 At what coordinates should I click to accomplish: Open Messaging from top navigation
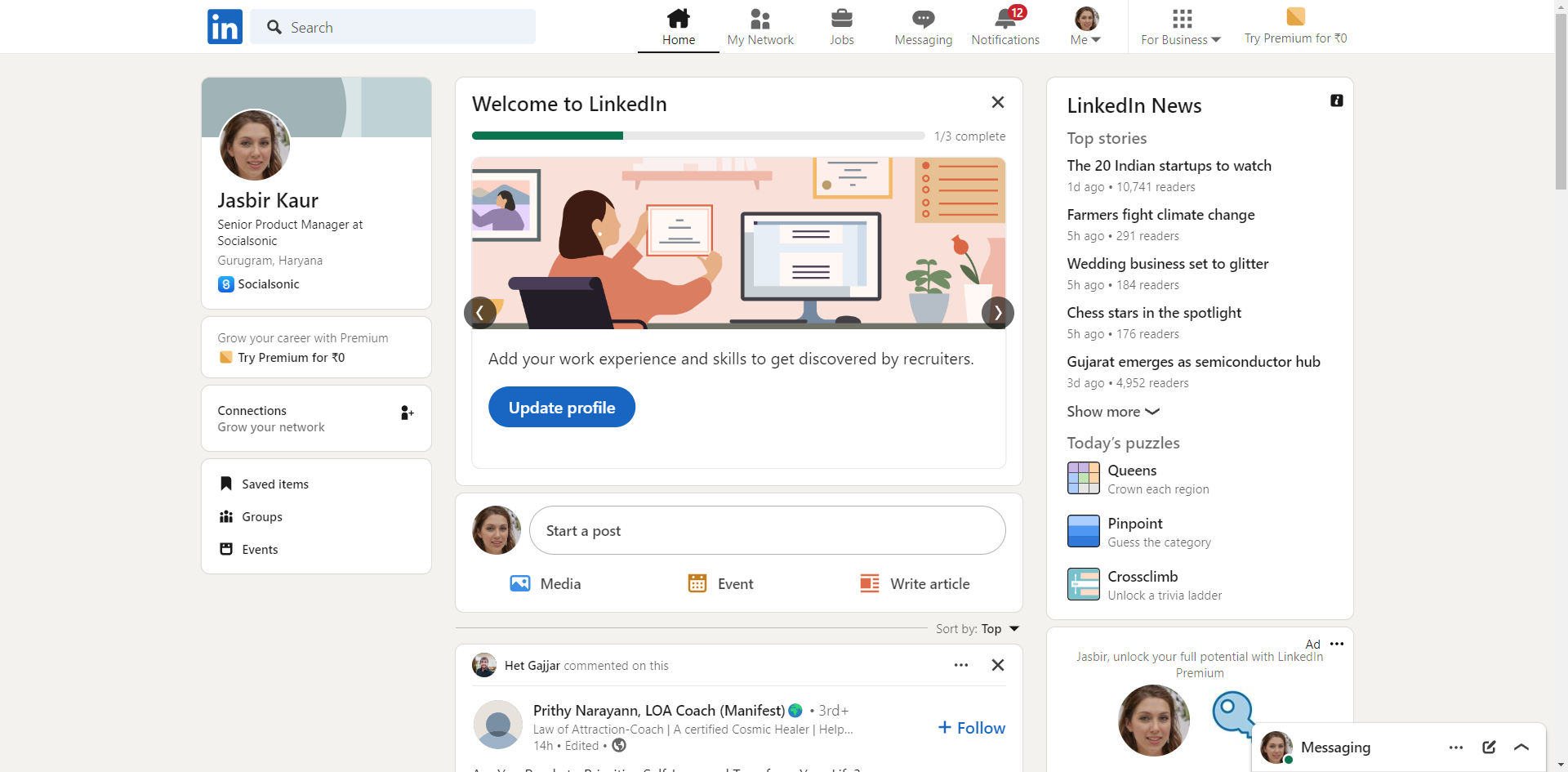pos(924,27)
